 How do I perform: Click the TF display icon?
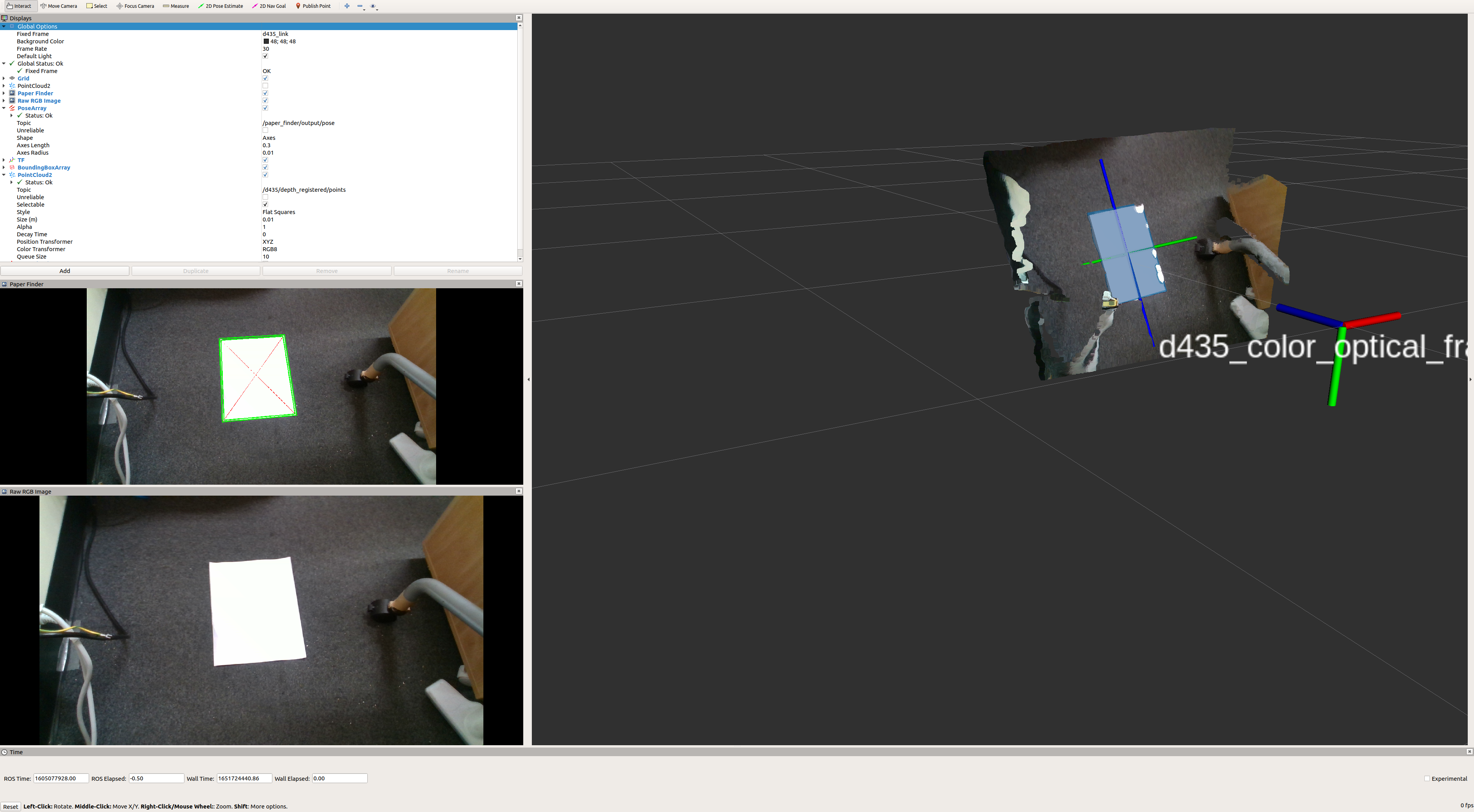[x=12, y=160]
